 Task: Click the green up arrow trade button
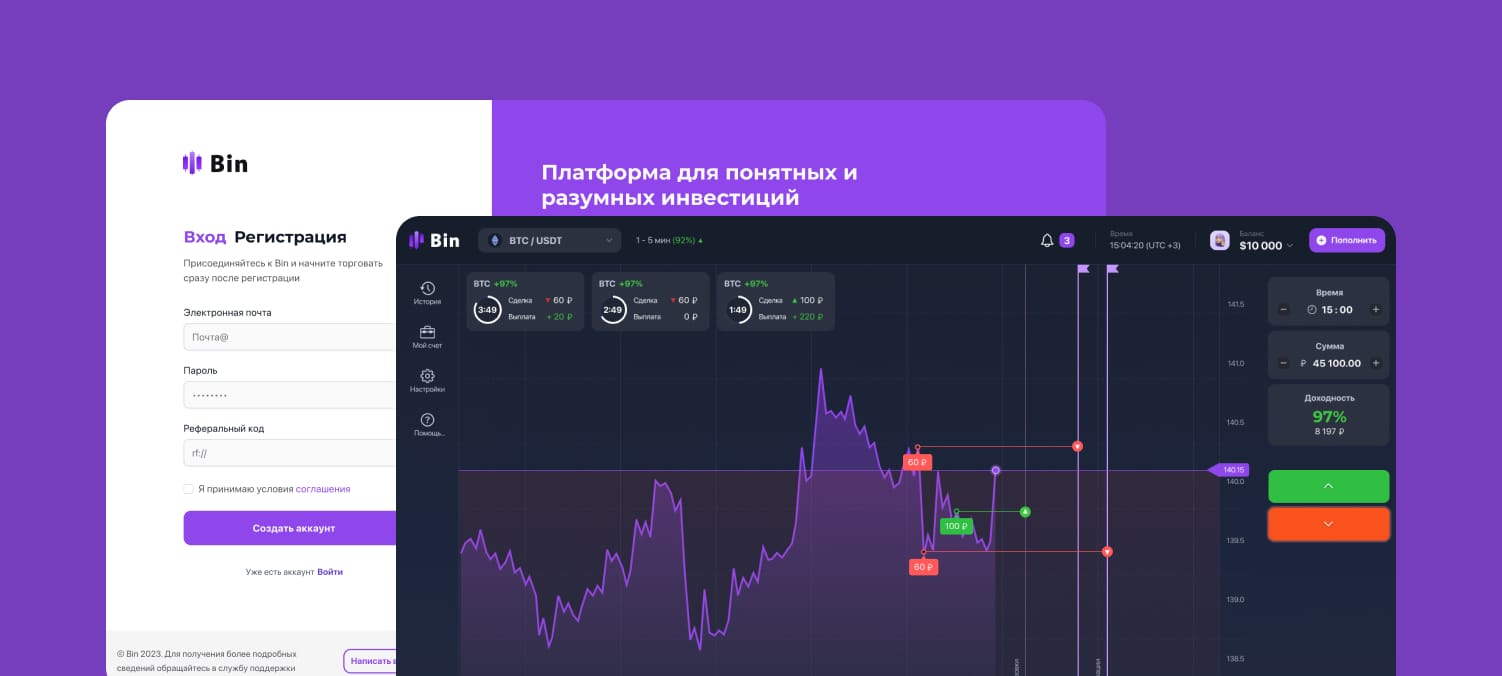pos(1328,486)
